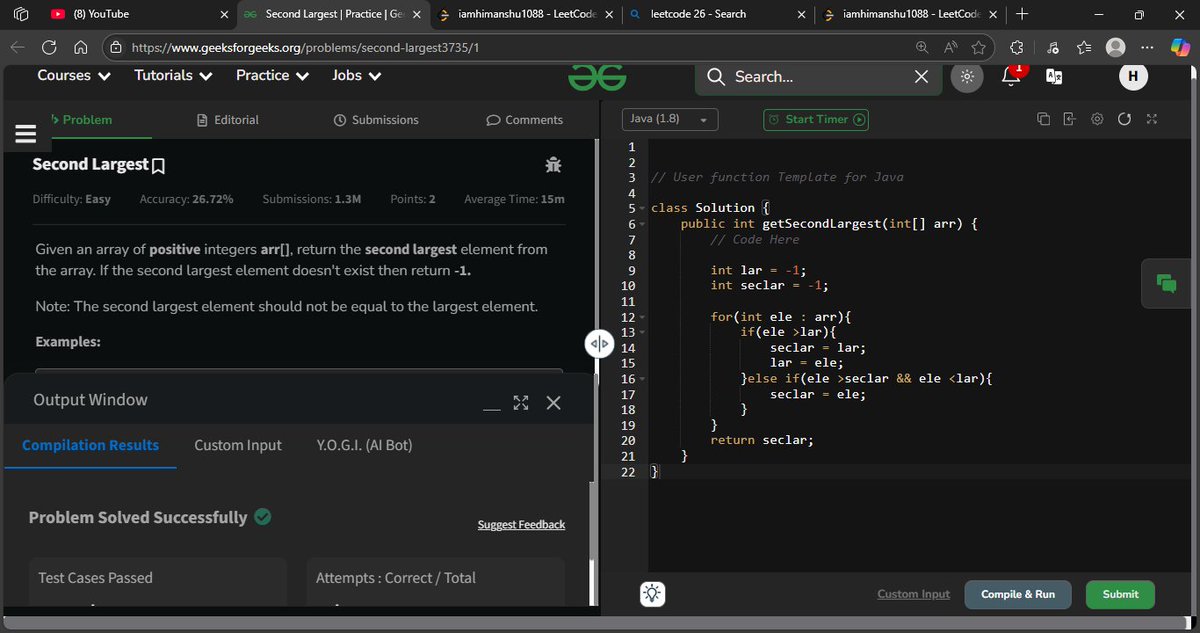
Task: Open the notifications bell
Action: [1012, 77]
